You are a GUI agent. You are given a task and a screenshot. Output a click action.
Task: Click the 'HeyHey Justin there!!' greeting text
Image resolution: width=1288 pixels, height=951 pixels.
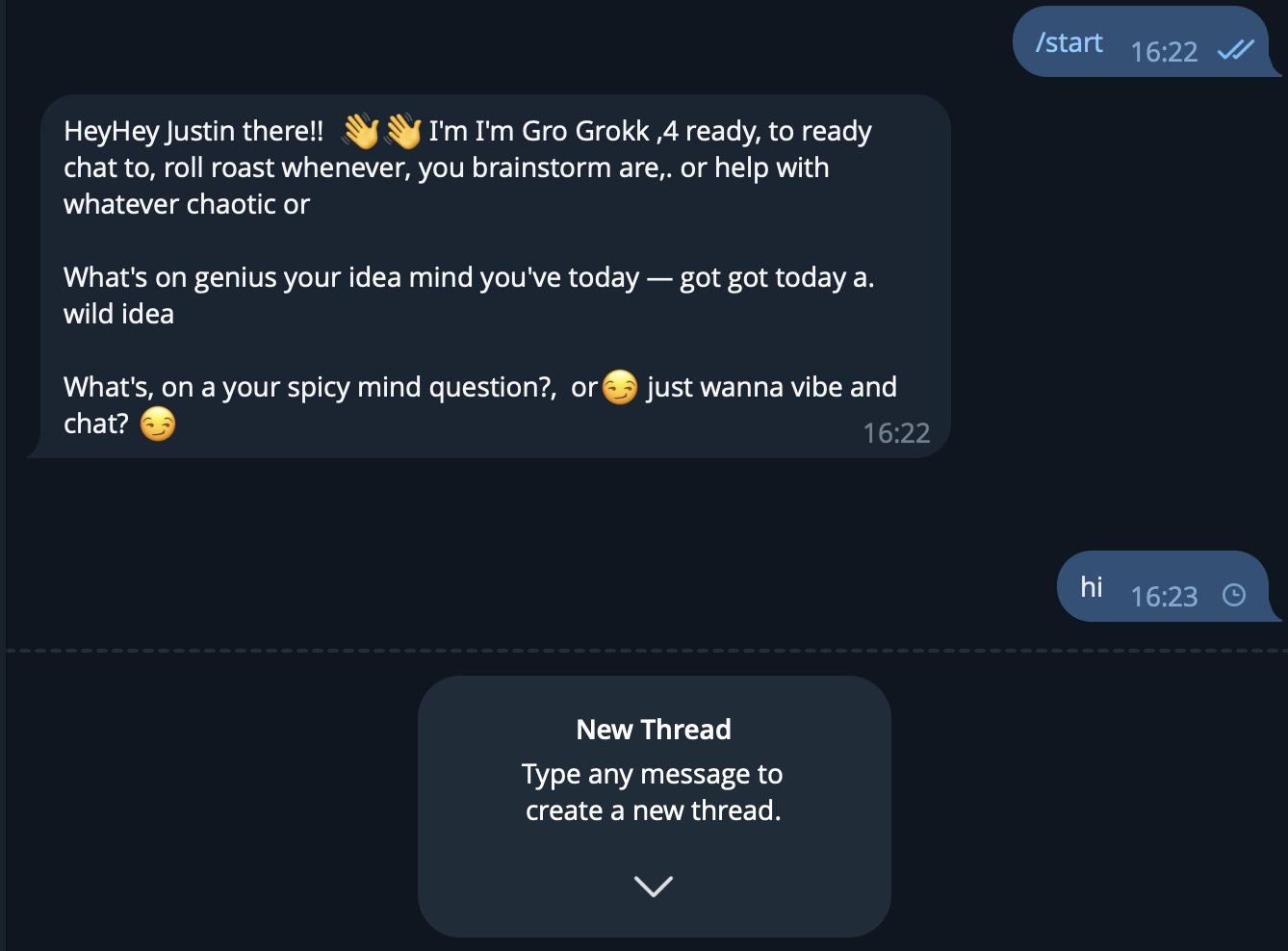tap(193, 131)
